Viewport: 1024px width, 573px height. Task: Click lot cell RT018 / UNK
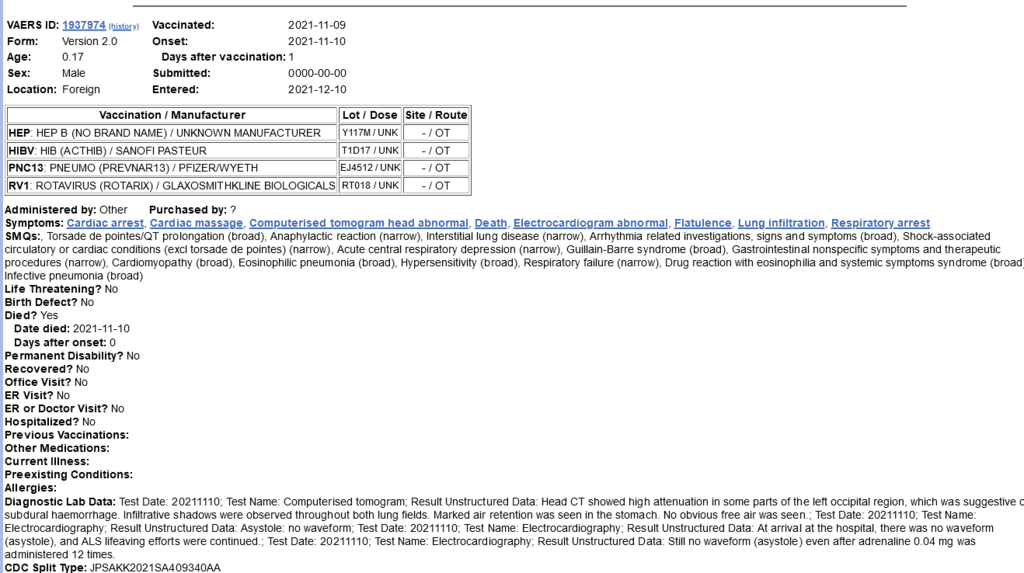click(x=370, y=186)
